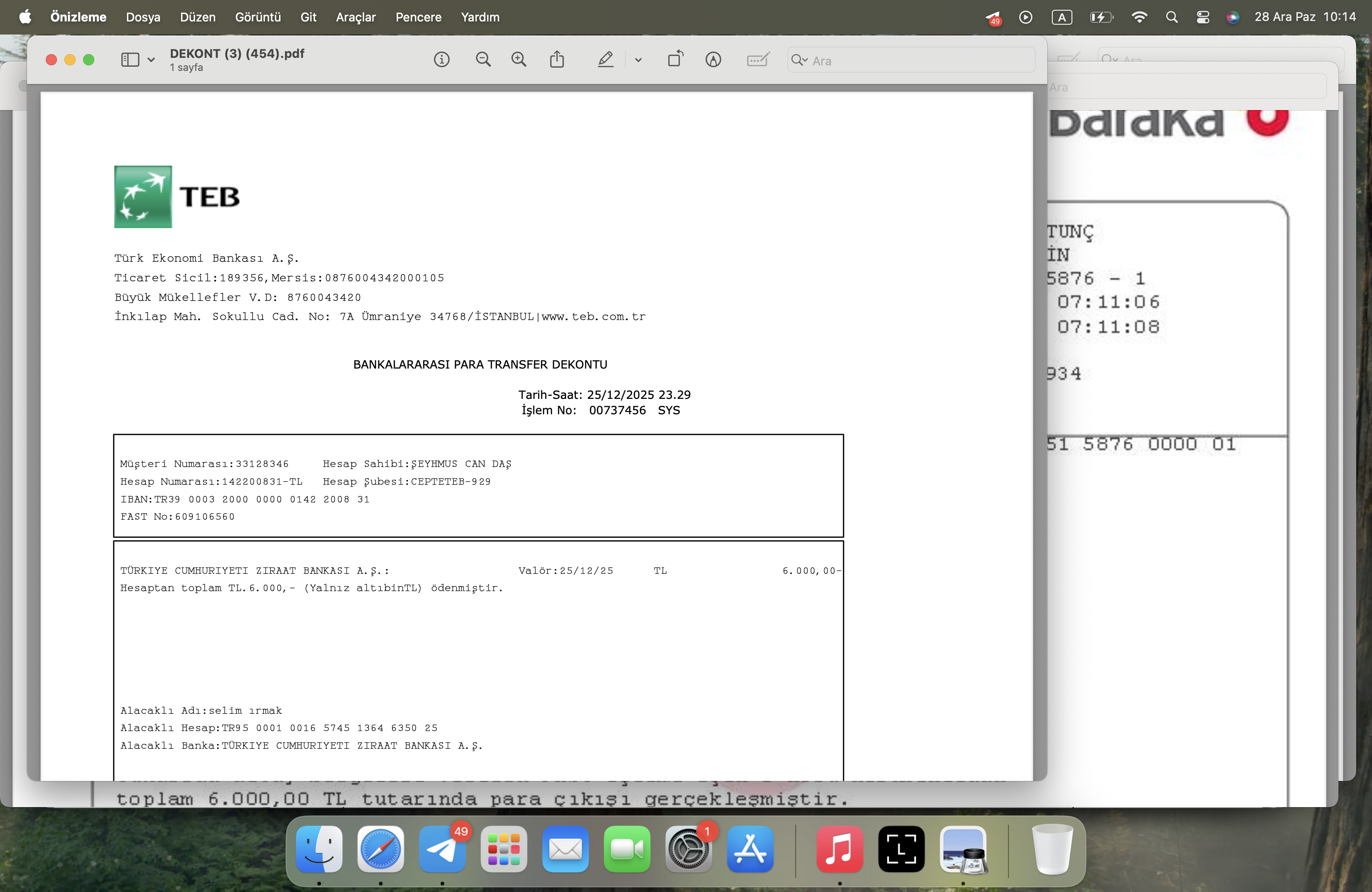
Task: Open the Pencere menu
Action: 419,17
